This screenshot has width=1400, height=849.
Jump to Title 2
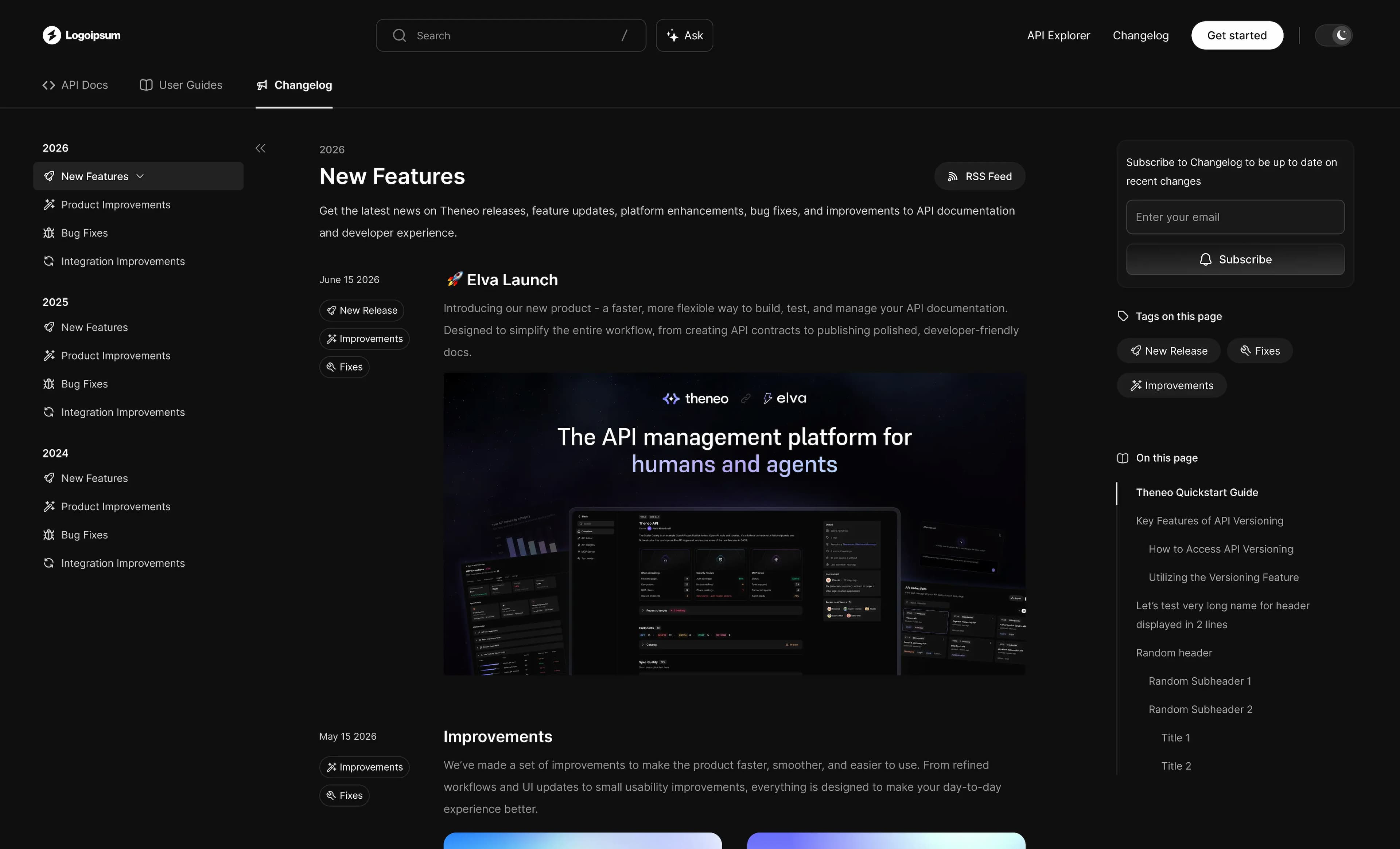[x=1176, y=767]
